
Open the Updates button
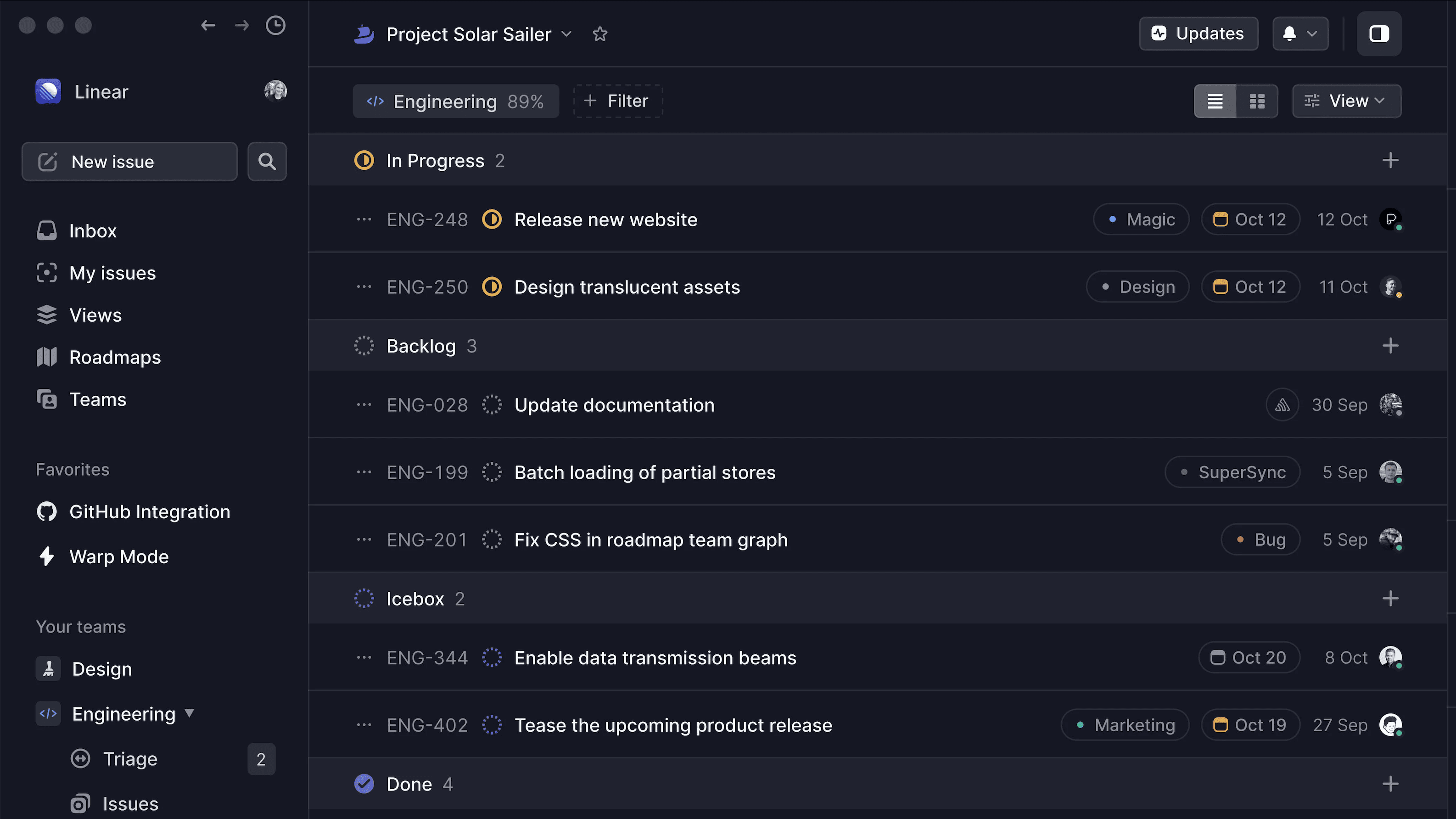point(1199,34)
